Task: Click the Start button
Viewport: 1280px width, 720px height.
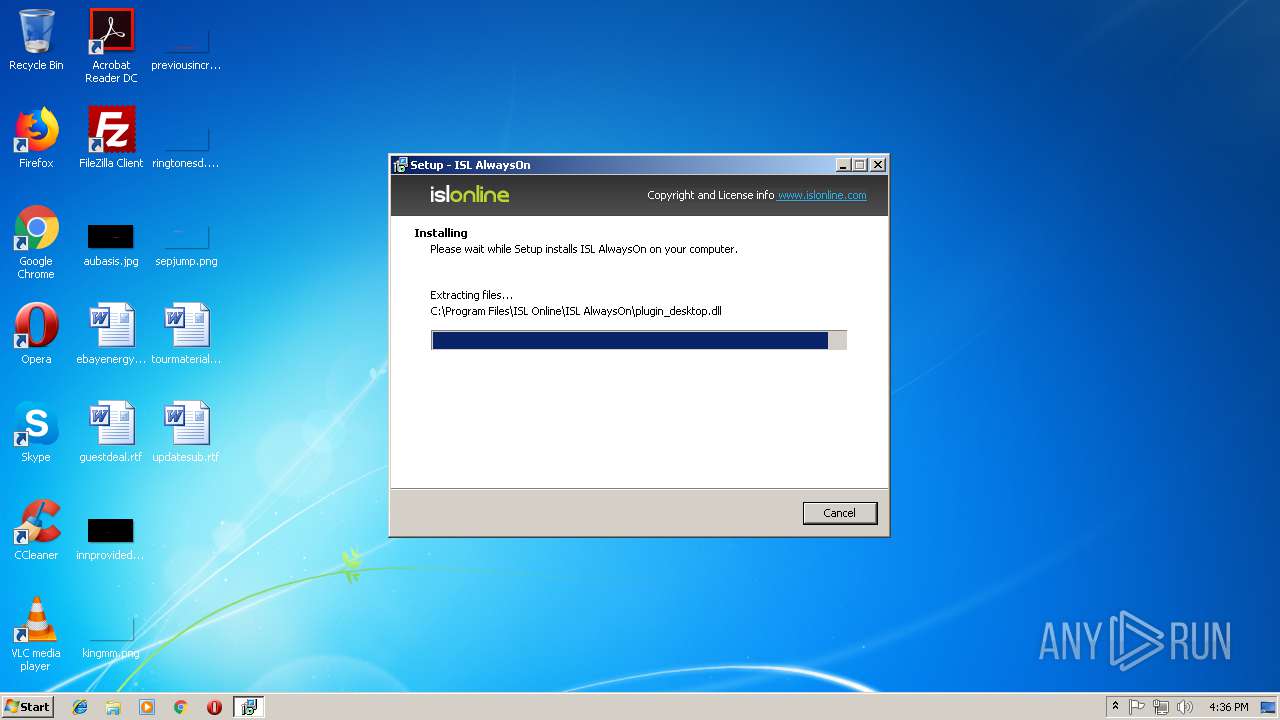Action: click(x=27, y=707)
